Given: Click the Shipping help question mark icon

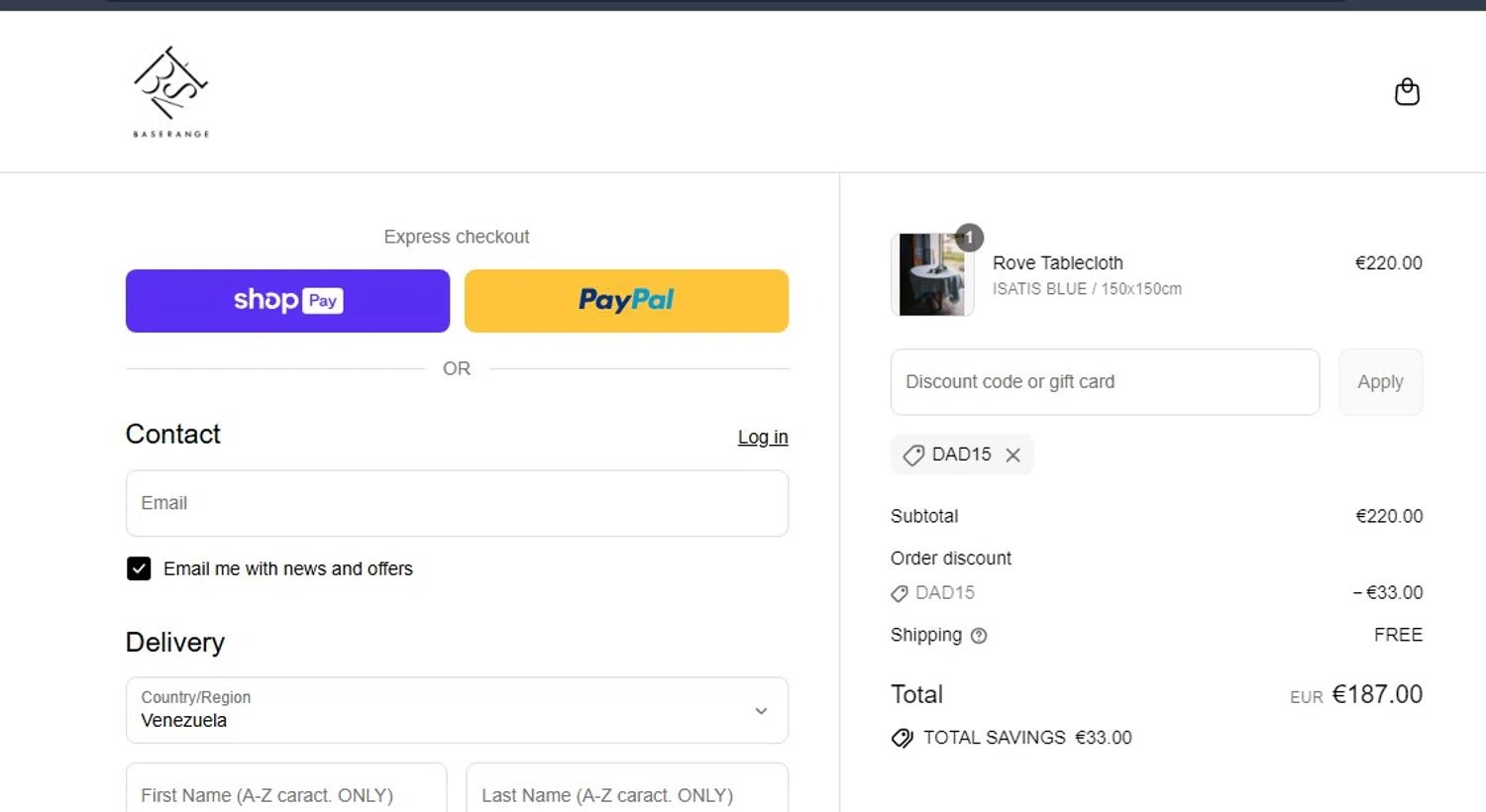Looking at the screenshot, I should point(979,636).
